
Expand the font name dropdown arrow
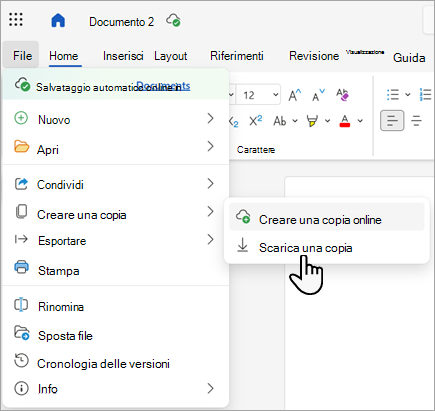[231, 95]
